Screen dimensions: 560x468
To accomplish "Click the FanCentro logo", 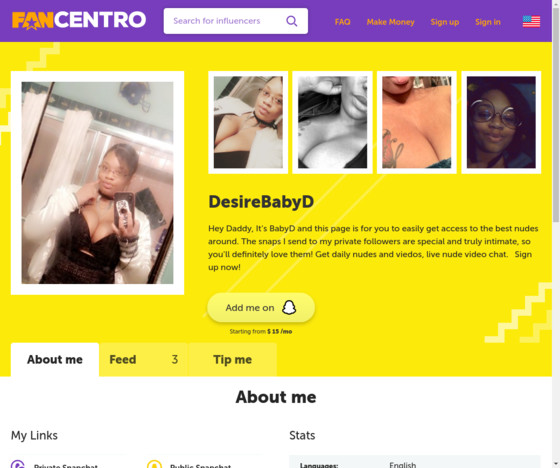I will [79, 20].
